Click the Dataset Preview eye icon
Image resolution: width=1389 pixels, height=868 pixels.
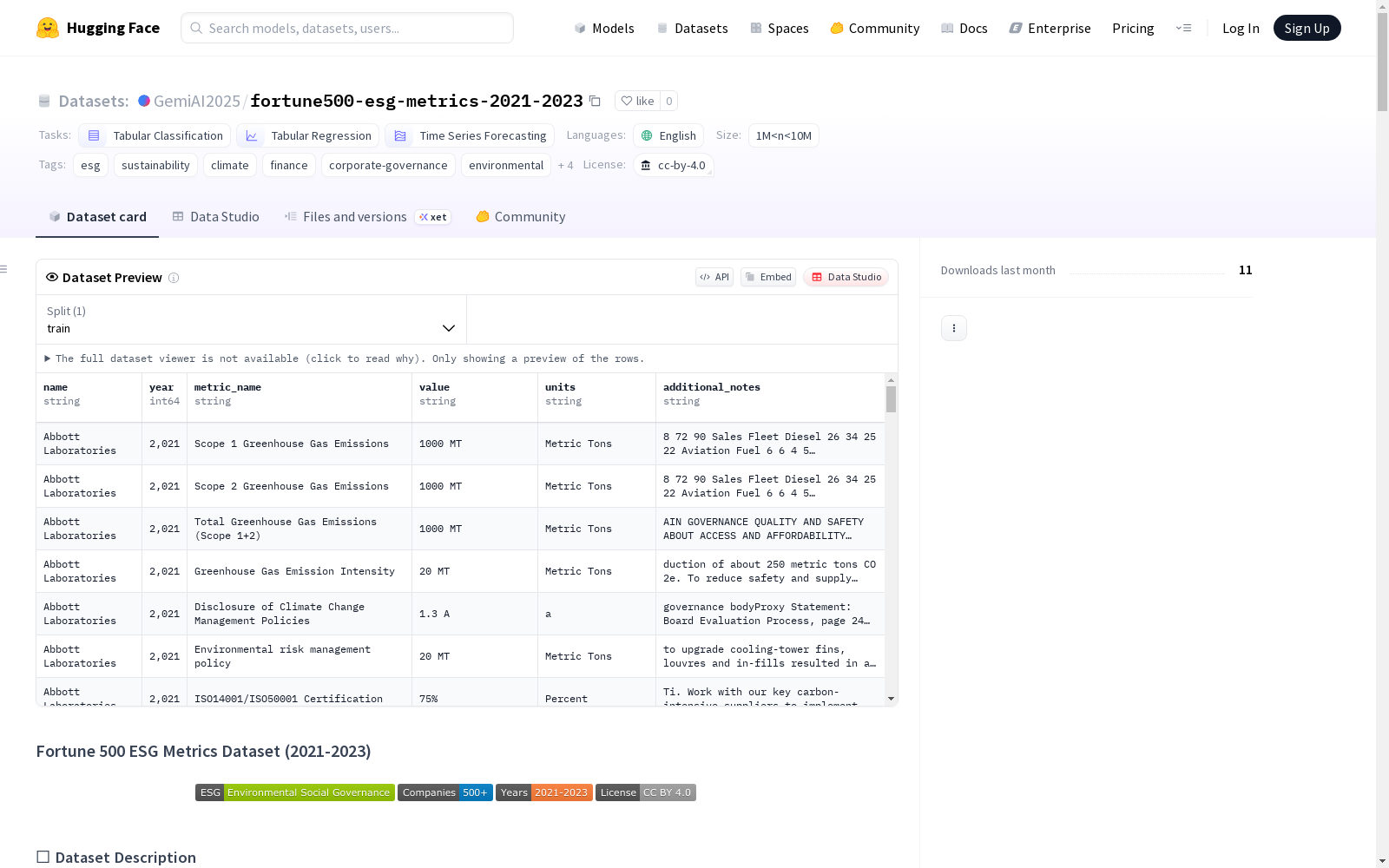[x=52, y=277]
